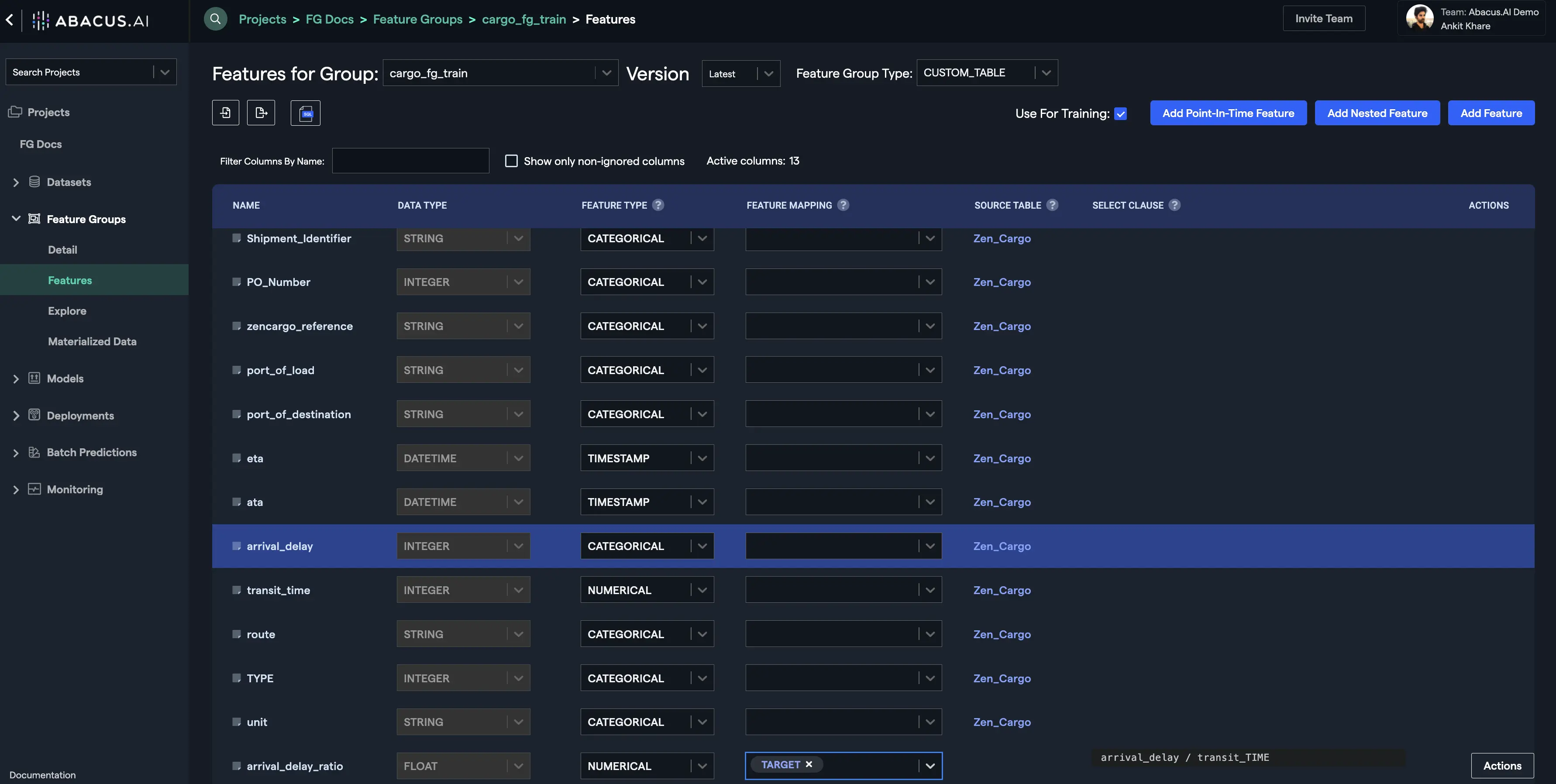
Task: Click the export file icon button
Action: [x=261, y=113]
